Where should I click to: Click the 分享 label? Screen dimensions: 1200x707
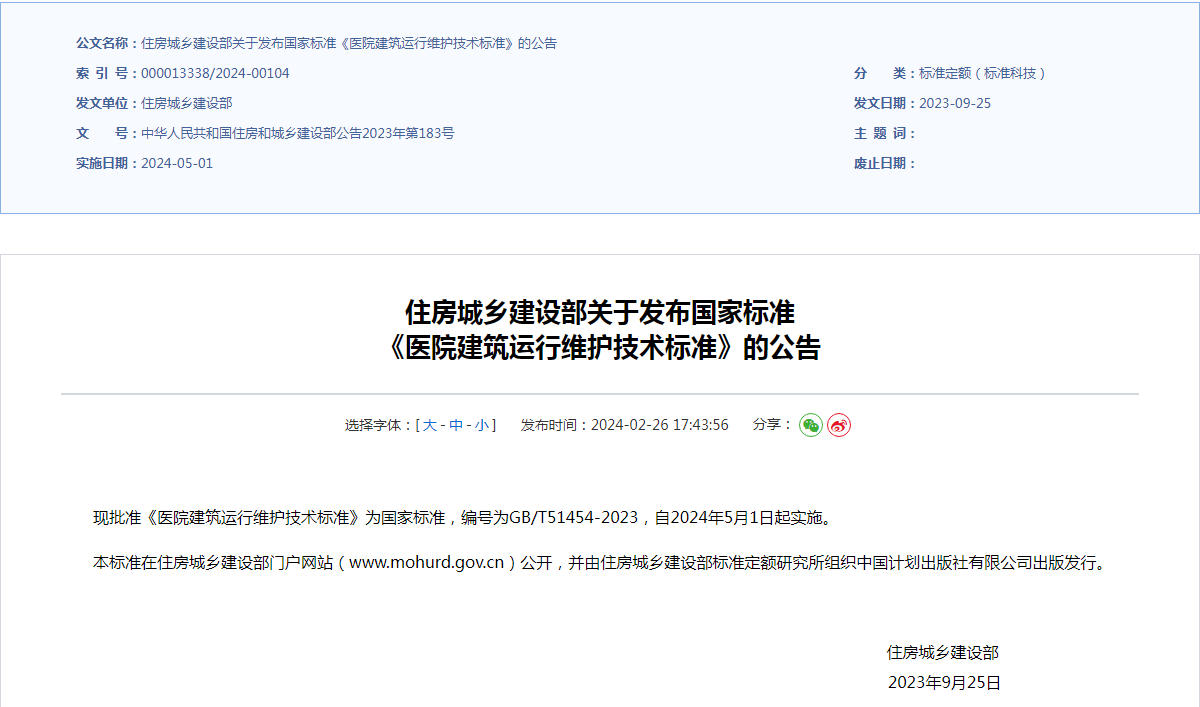pyautogui.click(x=772, y=425)
